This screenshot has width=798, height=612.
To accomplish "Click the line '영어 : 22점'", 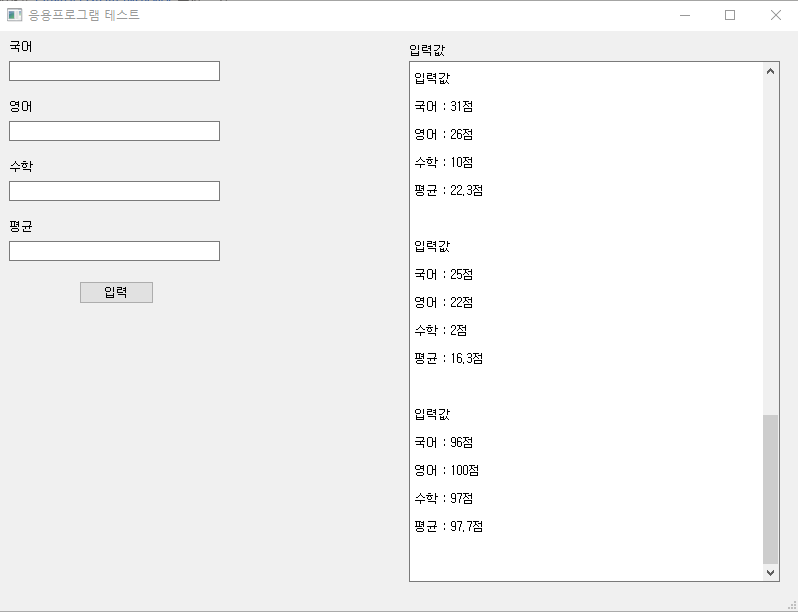I will click(444, 303).
